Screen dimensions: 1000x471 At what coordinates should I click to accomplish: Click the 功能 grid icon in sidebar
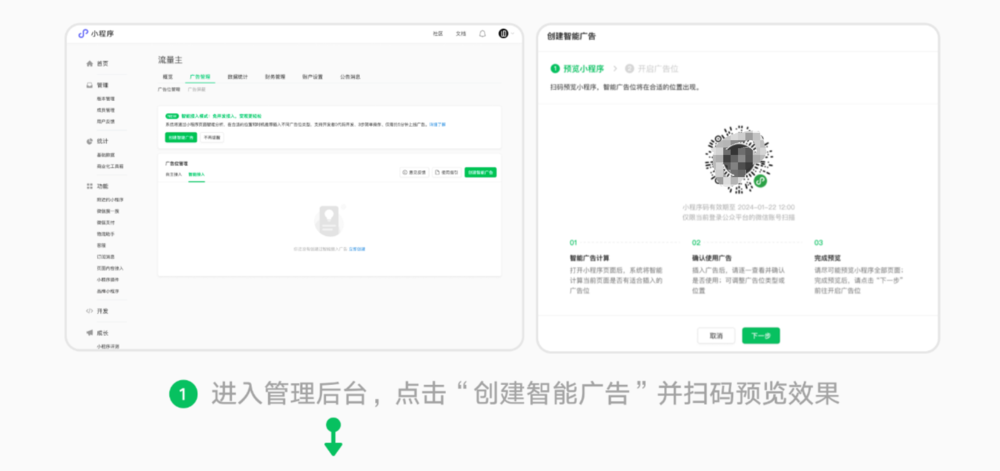[x=89, y=186]
